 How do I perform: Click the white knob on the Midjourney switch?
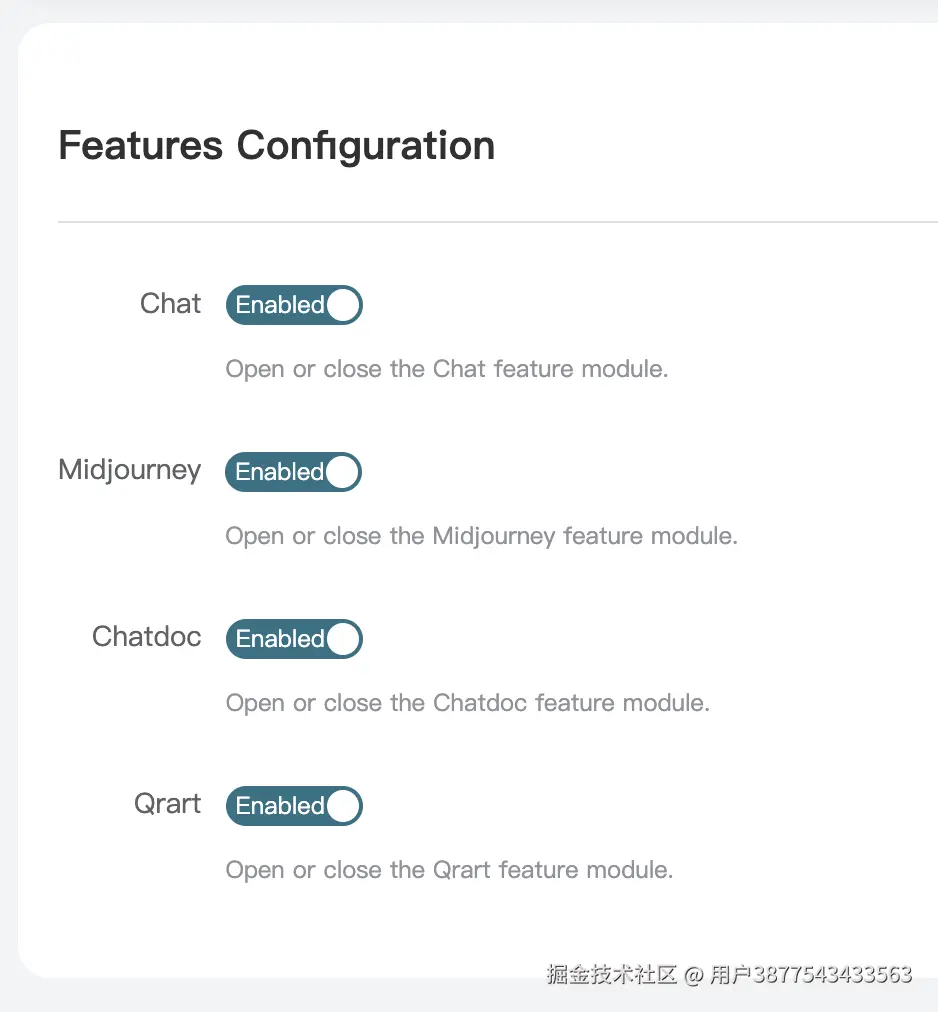click(342, 472)
